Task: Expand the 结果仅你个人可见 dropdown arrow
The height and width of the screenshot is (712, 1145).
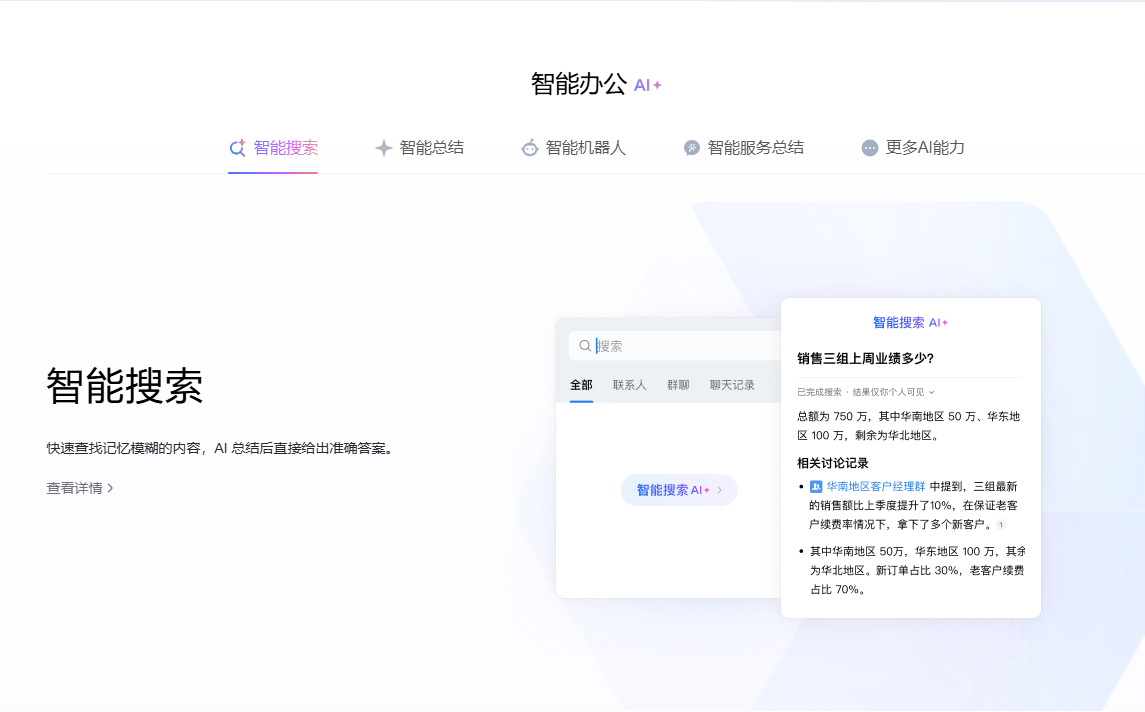Action: (x=931, y=392)
